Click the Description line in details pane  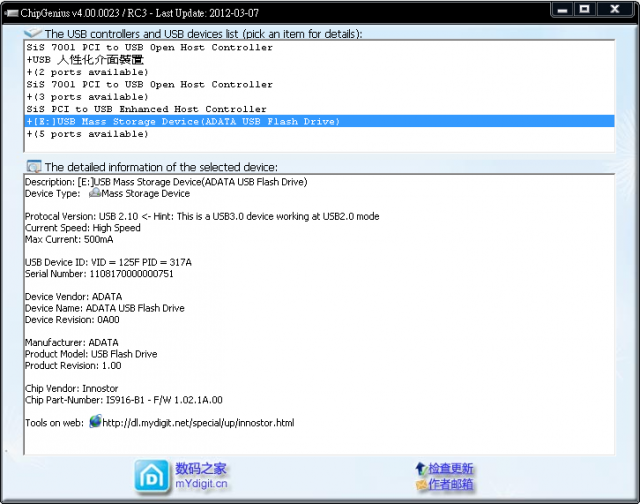pyautogui.click(x=166, y=182)
